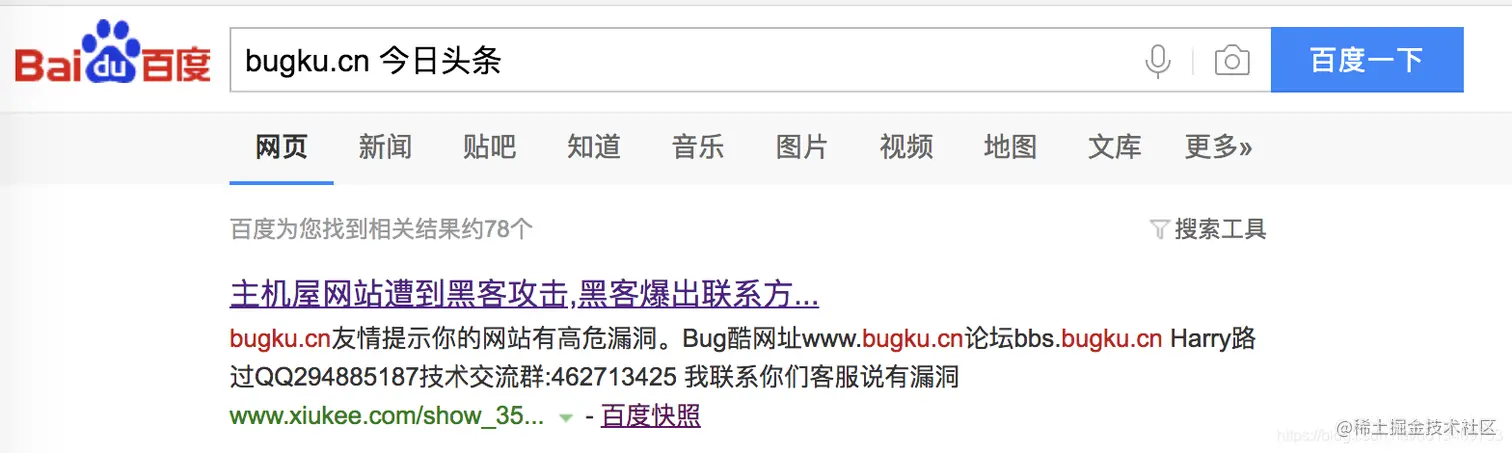Open the 文库 tab
The height and width of the screenshot is (453, 1512).
click(x=1114, y=148)
